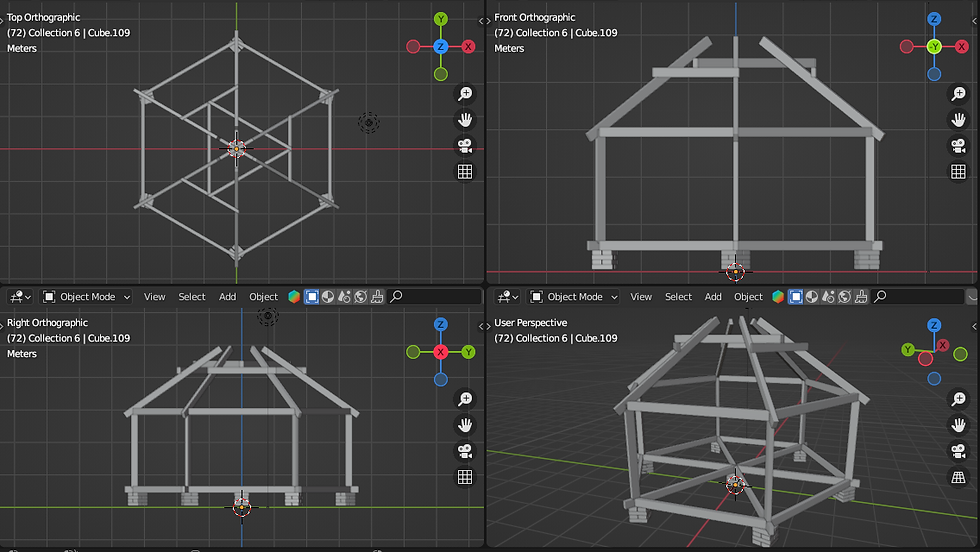This screenshot has width=980, height=552.
Task: Click the green Y axis in Right Orthographic gizmo
Action: (468, 352)
